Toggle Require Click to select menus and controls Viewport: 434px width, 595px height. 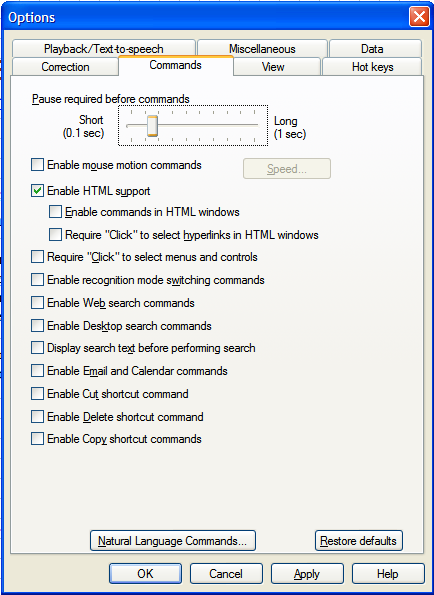(x=37, y=257)
